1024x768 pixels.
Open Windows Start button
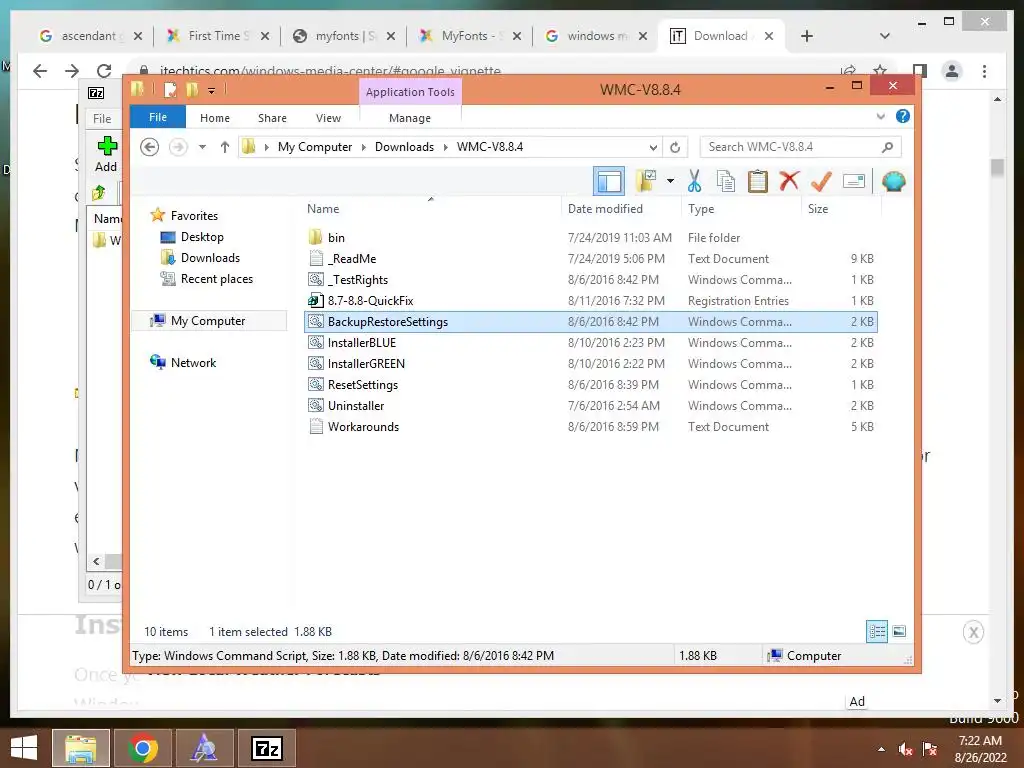(24, 748)
